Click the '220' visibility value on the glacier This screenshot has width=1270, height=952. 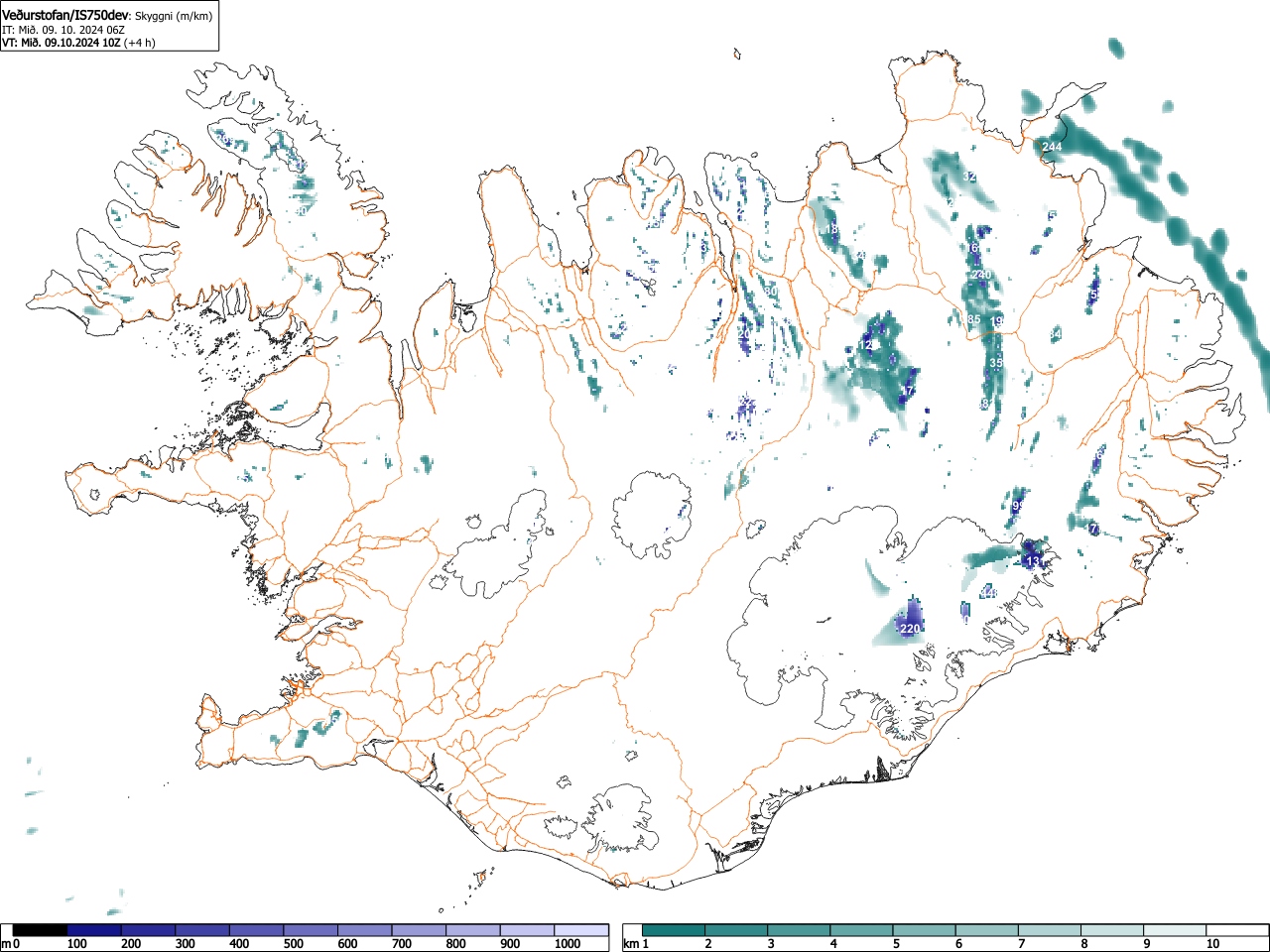[910, 629]
